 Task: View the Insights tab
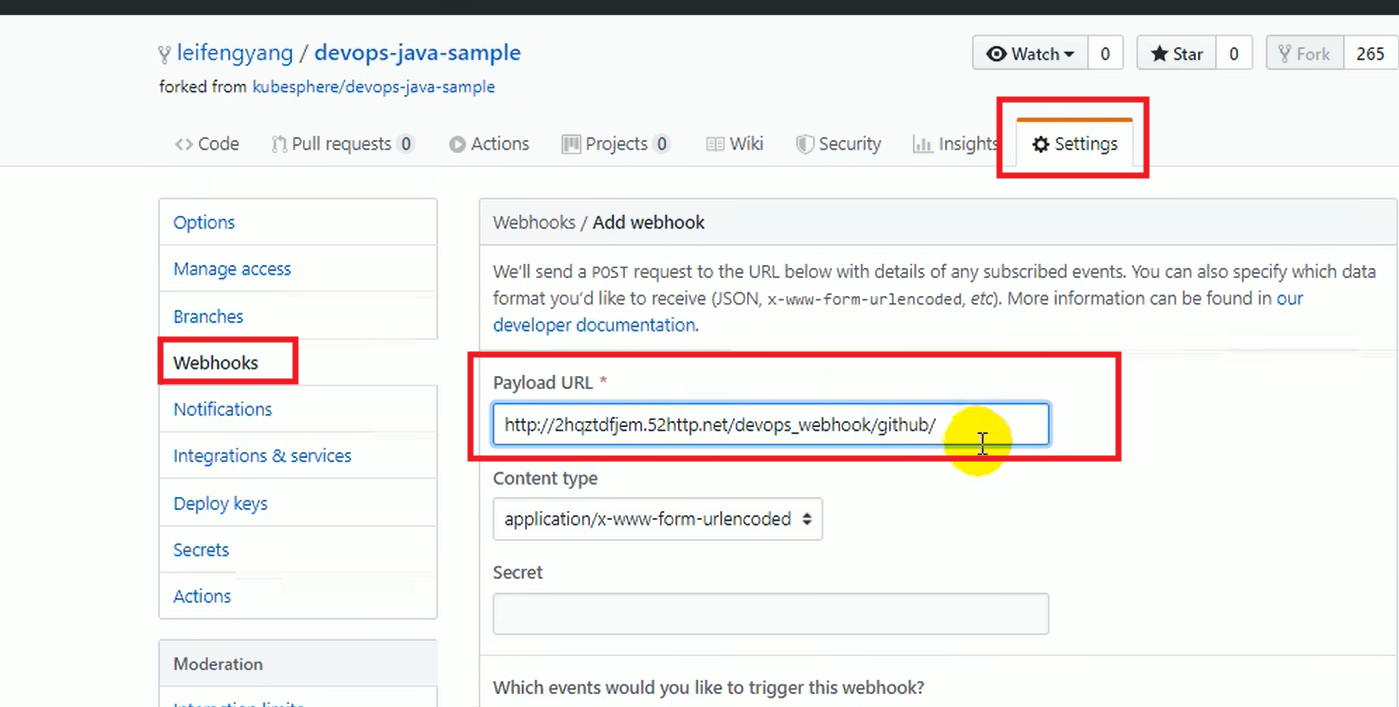pos(955,144)
